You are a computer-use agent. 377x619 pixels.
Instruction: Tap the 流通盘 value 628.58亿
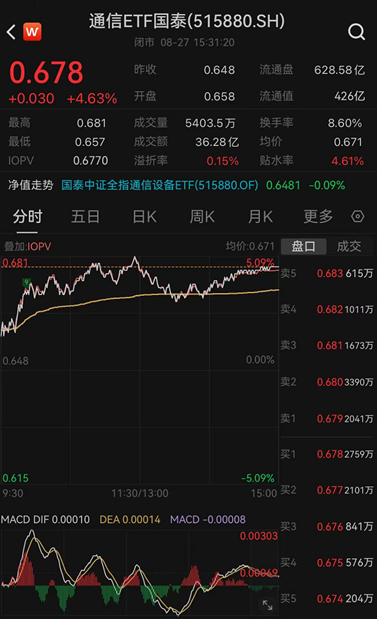click(x=339, y=70)
